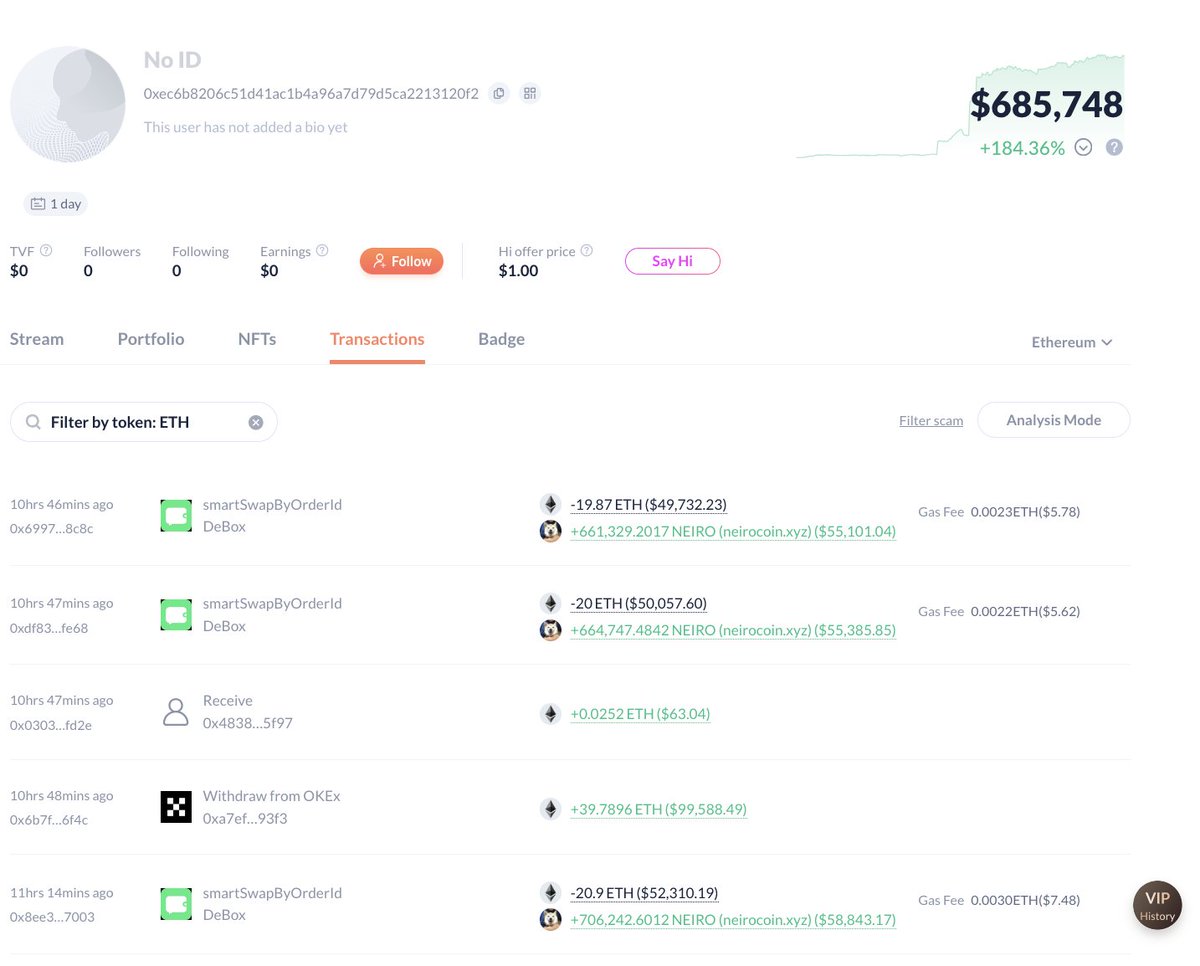Copy the wallet address
The height and width of the screenshot is (966, 1200).
[500, 94]
